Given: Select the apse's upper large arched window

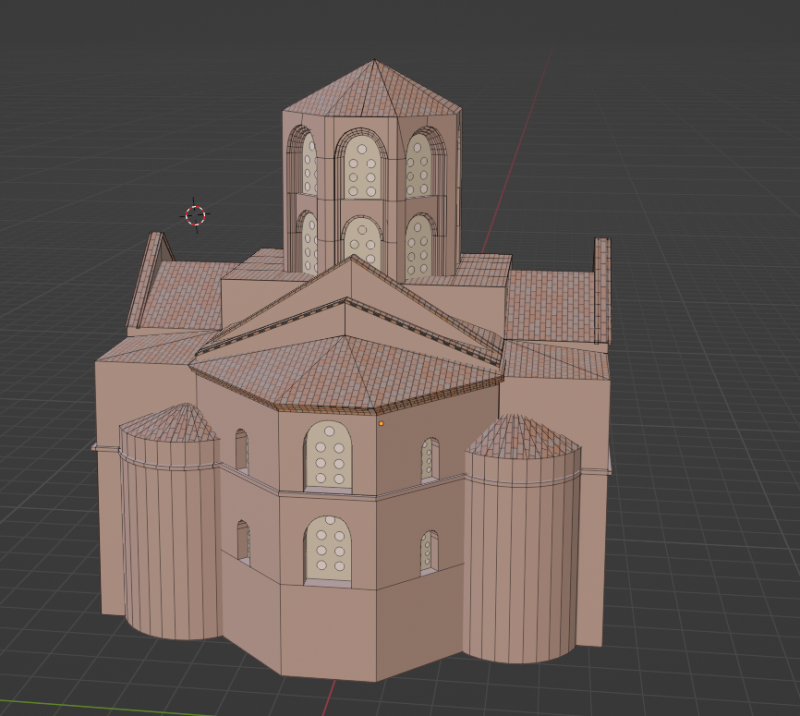Looking at the screenshot, I should click(x=328, y=457).
